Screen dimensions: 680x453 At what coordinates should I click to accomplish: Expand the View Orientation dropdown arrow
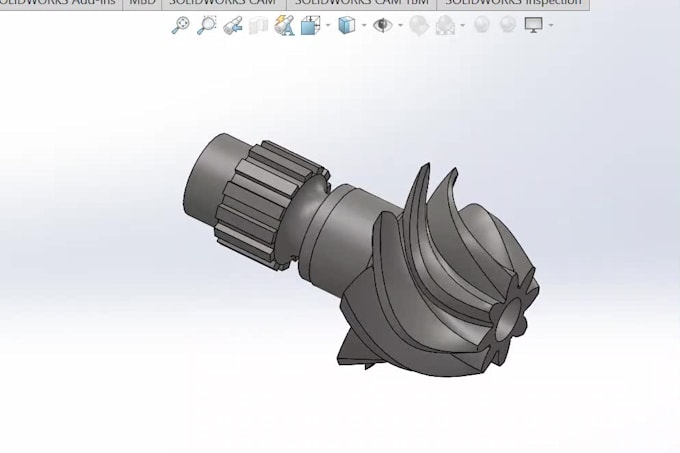(328, 25)
